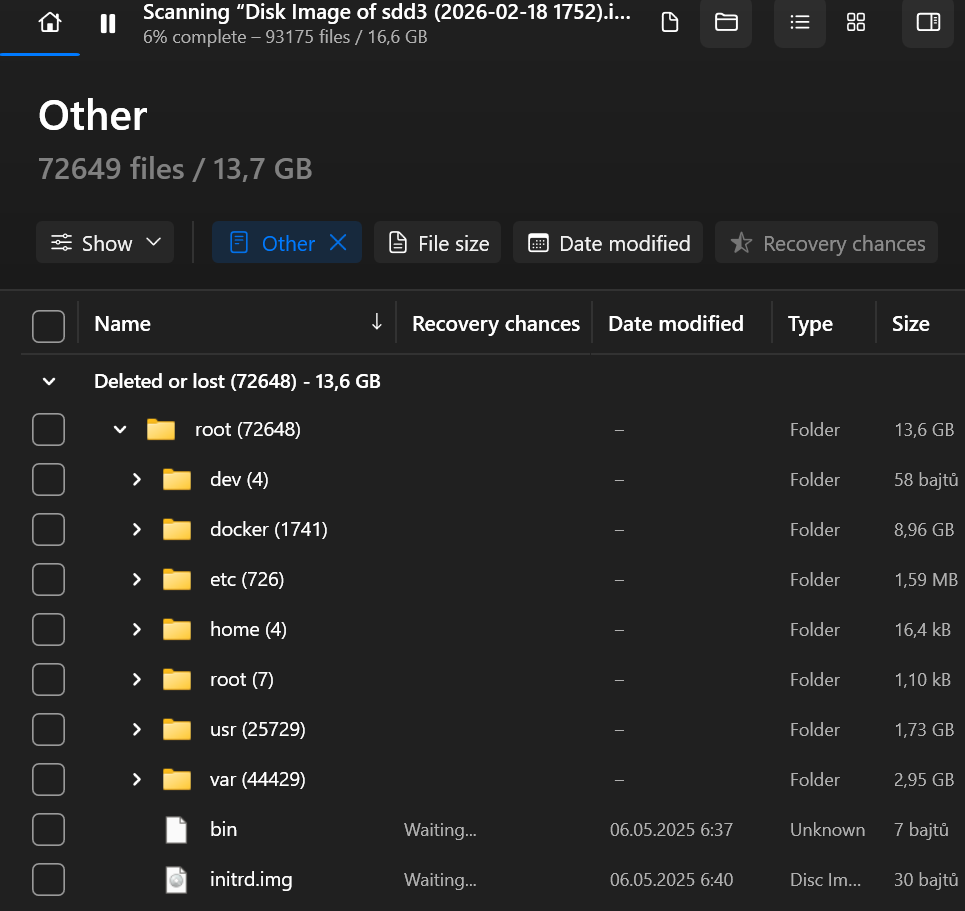Open the File size filter
Image resolution: width=965 pixels, height=911 pixels.
pos(439,243)
